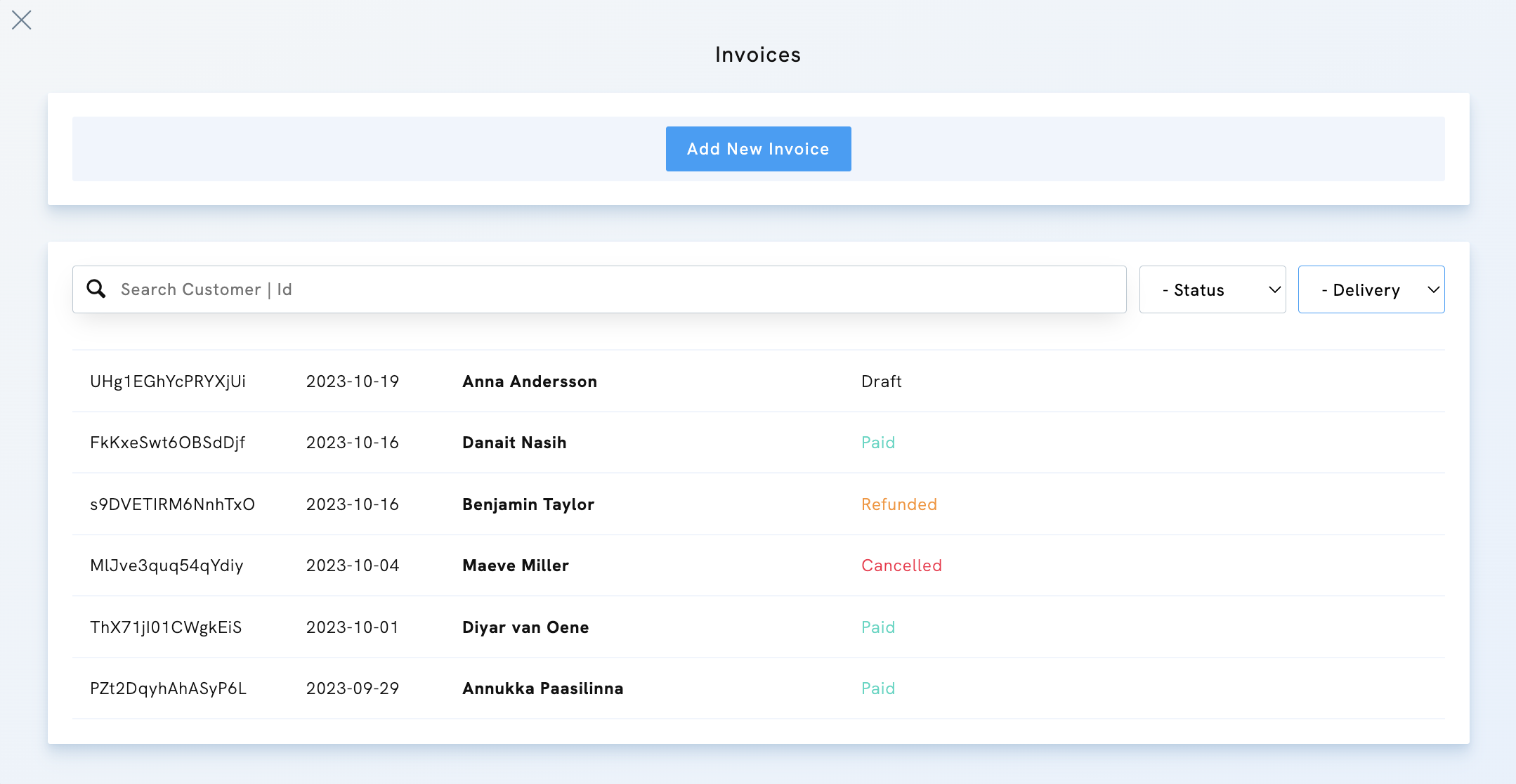Click the Cancelled status on Maeve Miller's invoice
Image resolution: width=1516 pixels, height=784 pixels.
point(901,566)
